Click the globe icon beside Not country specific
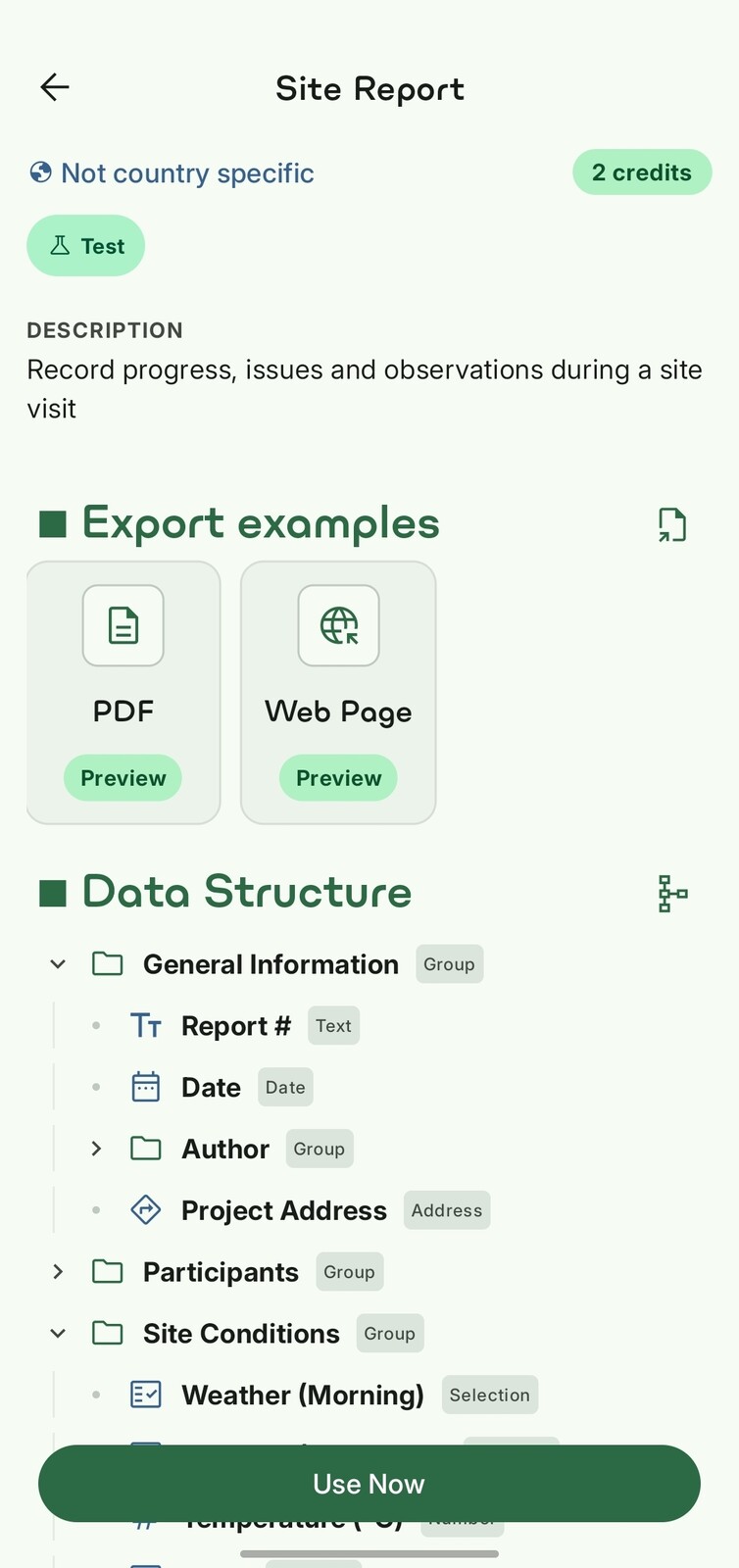 point(39,172)
